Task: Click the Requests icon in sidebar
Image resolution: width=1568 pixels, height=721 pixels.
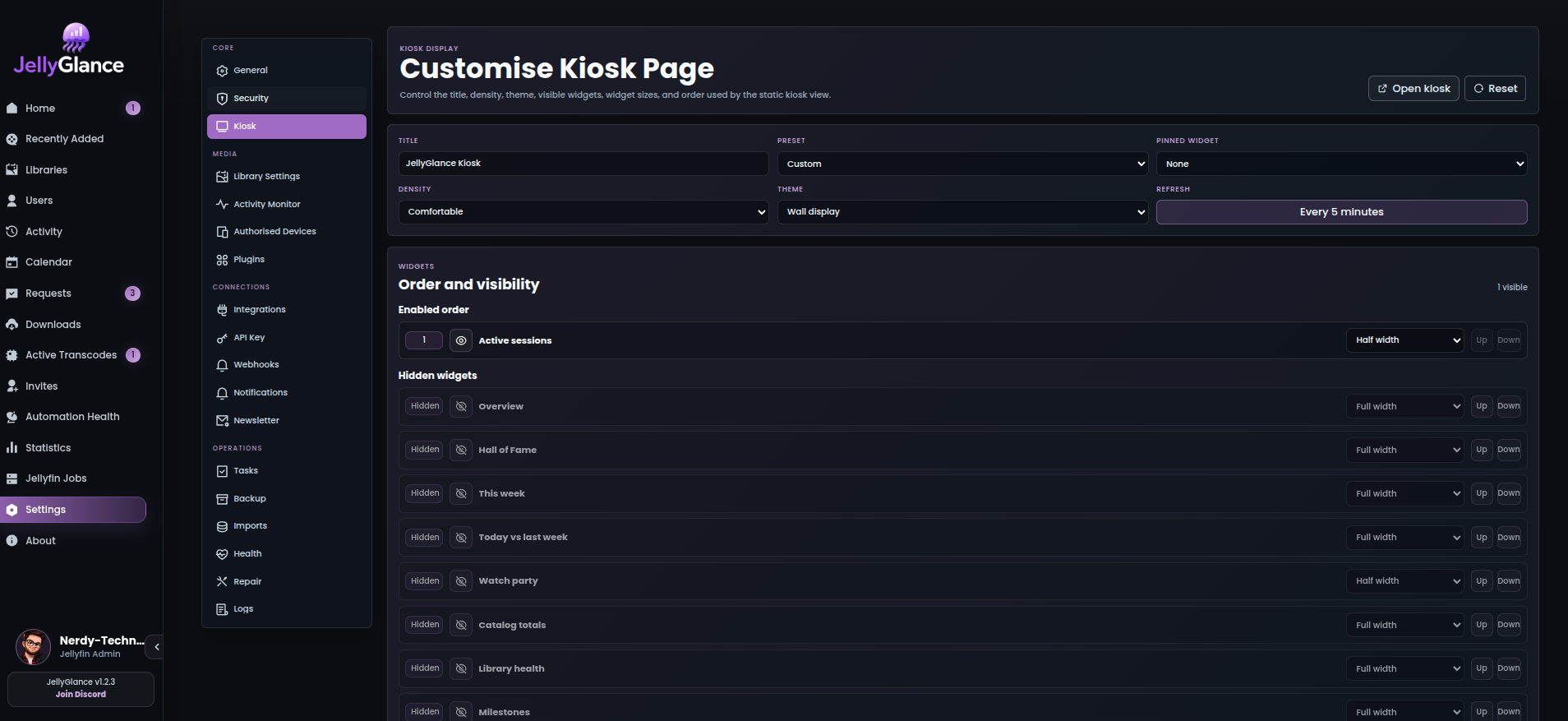Action: 12,293
